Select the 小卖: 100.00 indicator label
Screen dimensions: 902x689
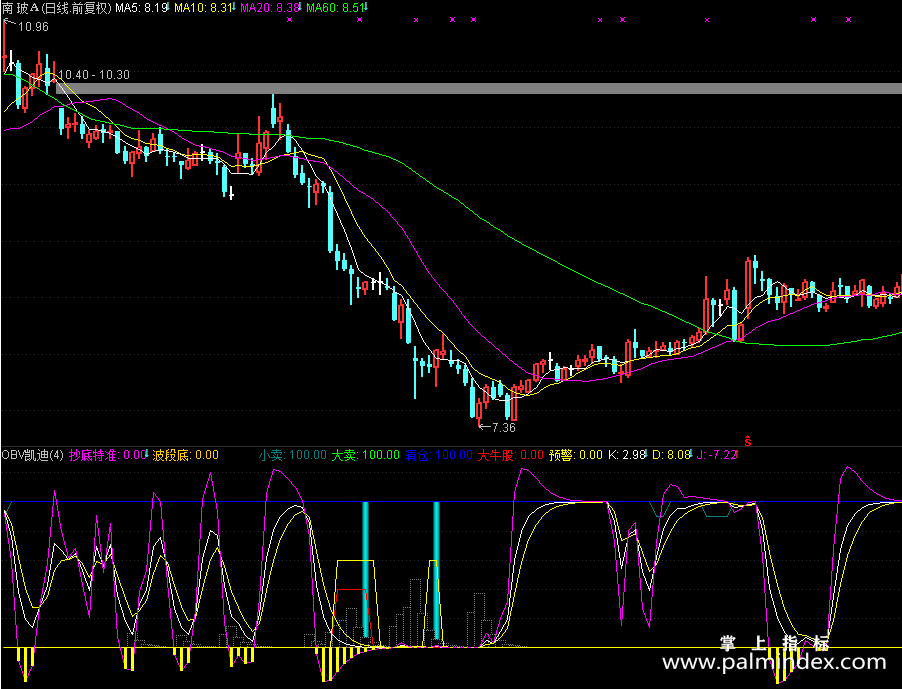[292, 455]
